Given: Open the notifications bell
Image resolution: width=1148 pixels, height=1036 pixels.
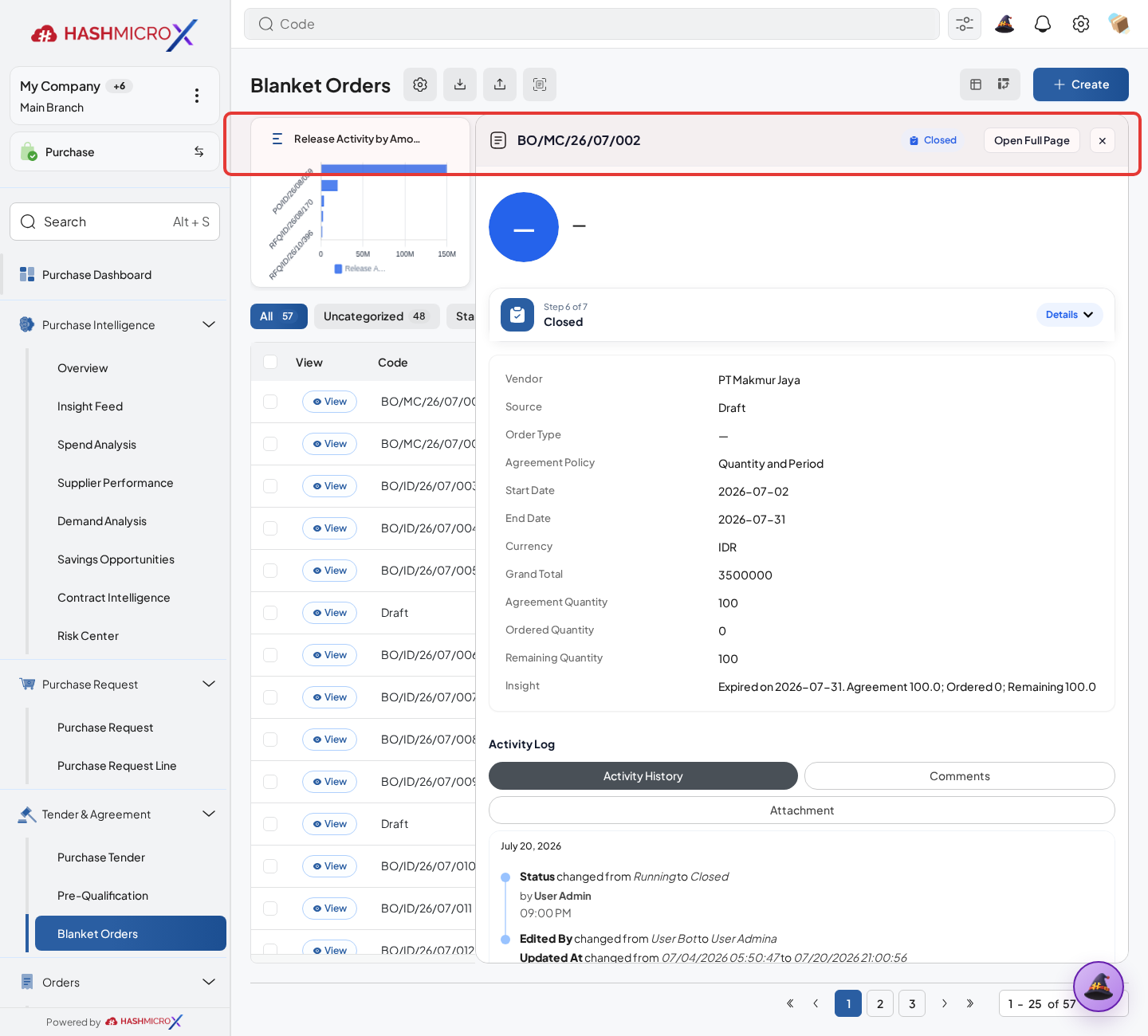Looking at the screenshot, I should pyautogui.click(x=1043, y=24).
